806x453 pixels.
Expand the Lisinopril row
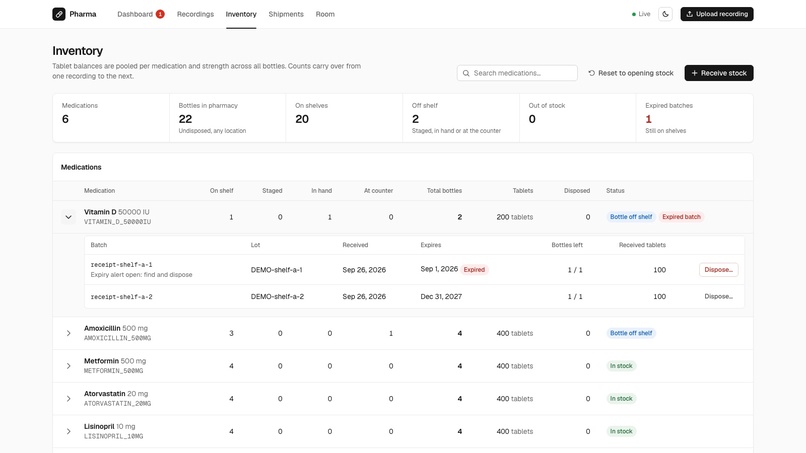pyautogui.click(x=68, y=431)
